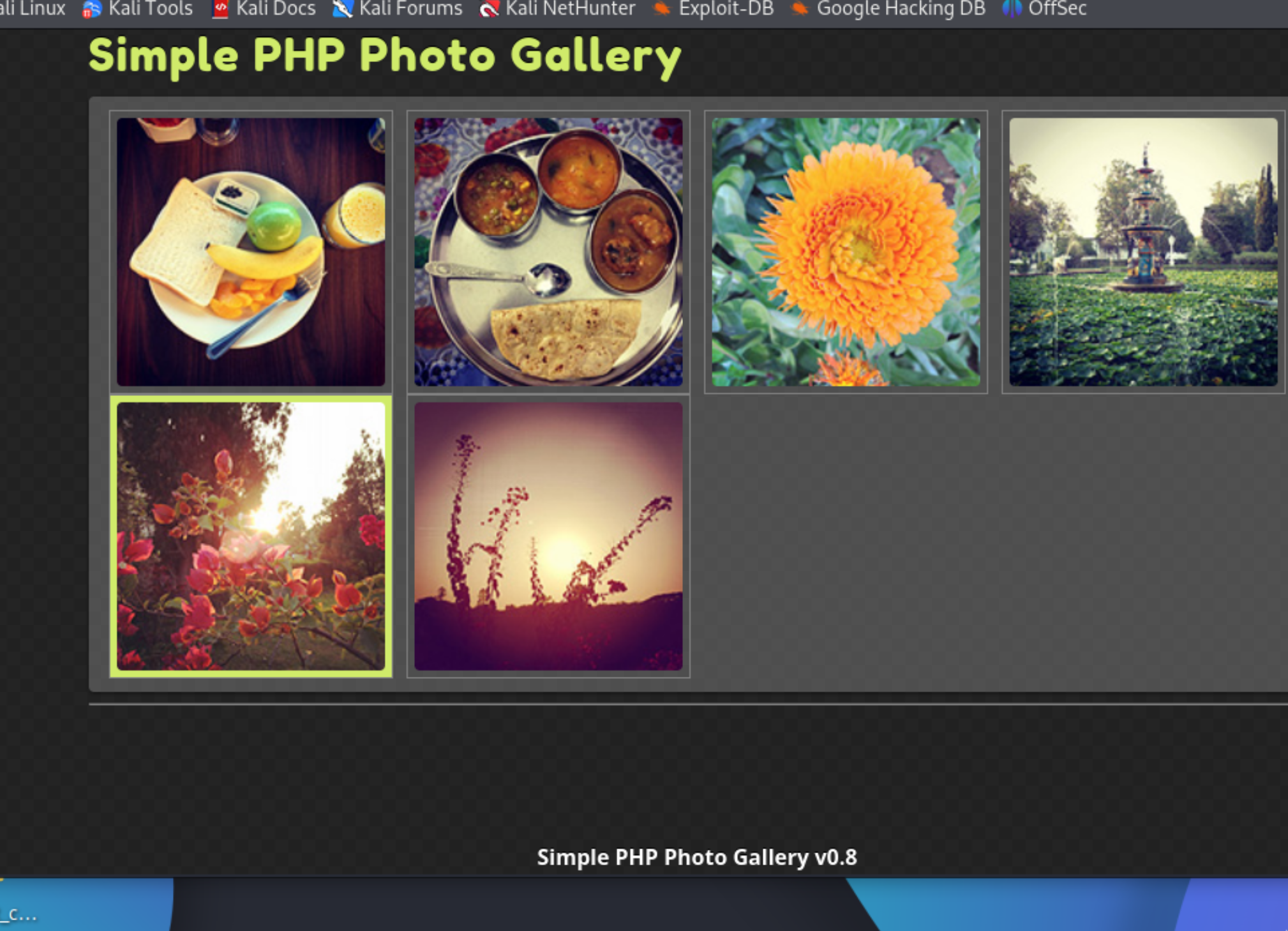Open the Kali Linux bookmark

click(33, 9)
